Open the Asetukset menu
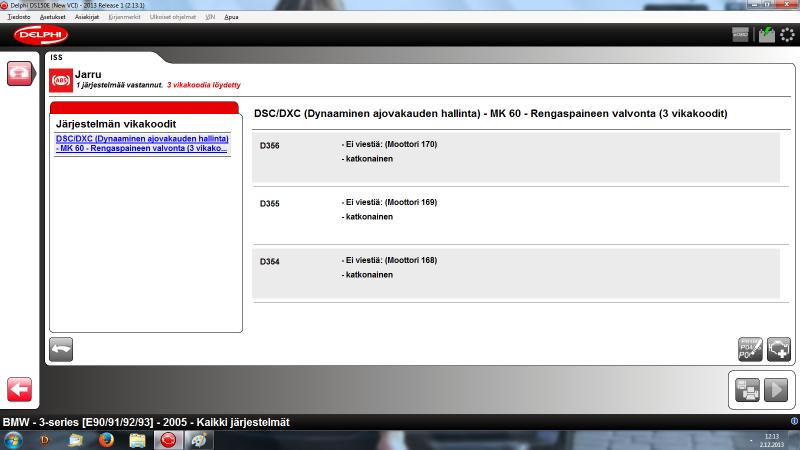Viewport: 800px width, 450px height. point(52,17)
